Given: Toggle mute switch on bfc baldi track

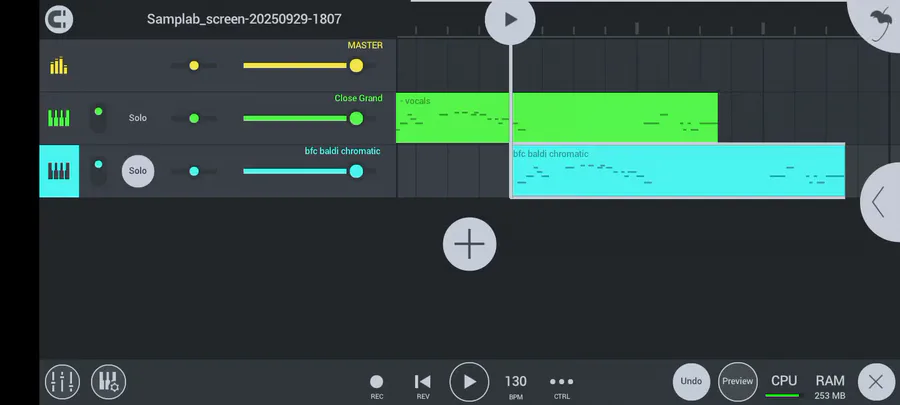Looking at the screenshot, I should coord(99,171).
